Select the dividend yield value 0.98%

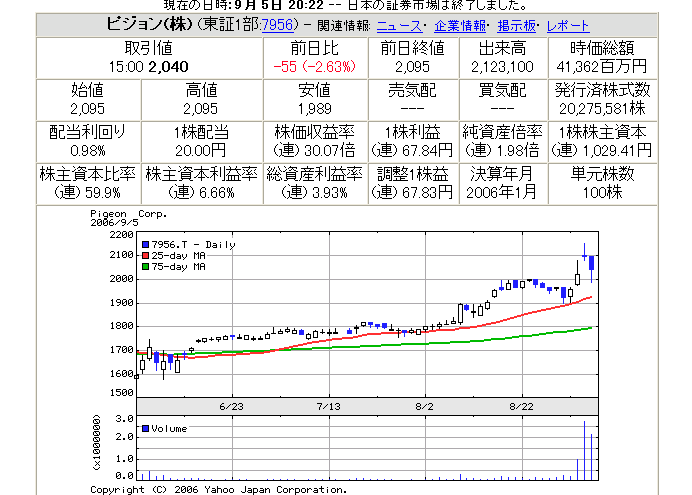[88, 151]
